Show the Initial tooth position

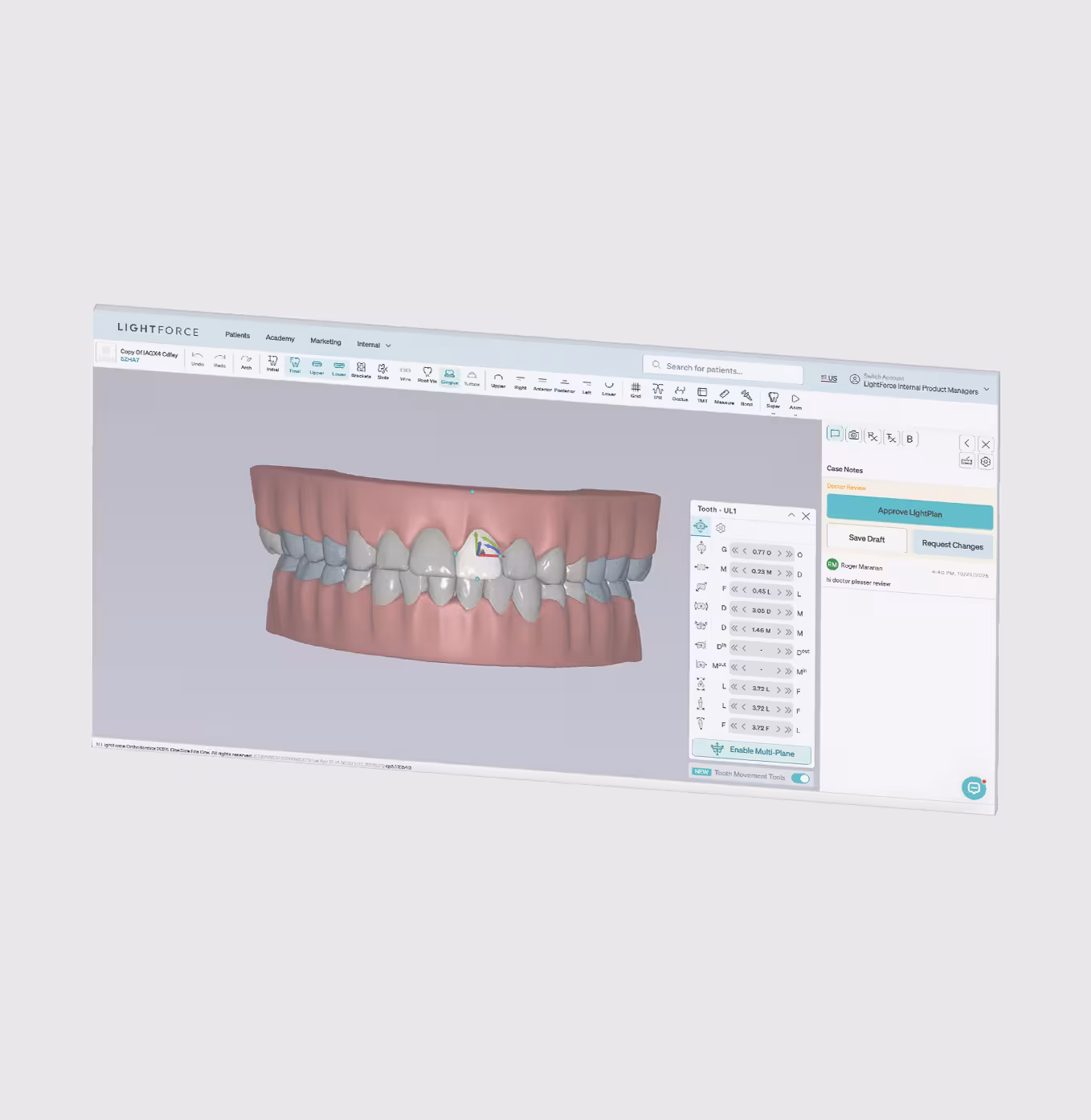pyautogui.click(x=272, y=364)
